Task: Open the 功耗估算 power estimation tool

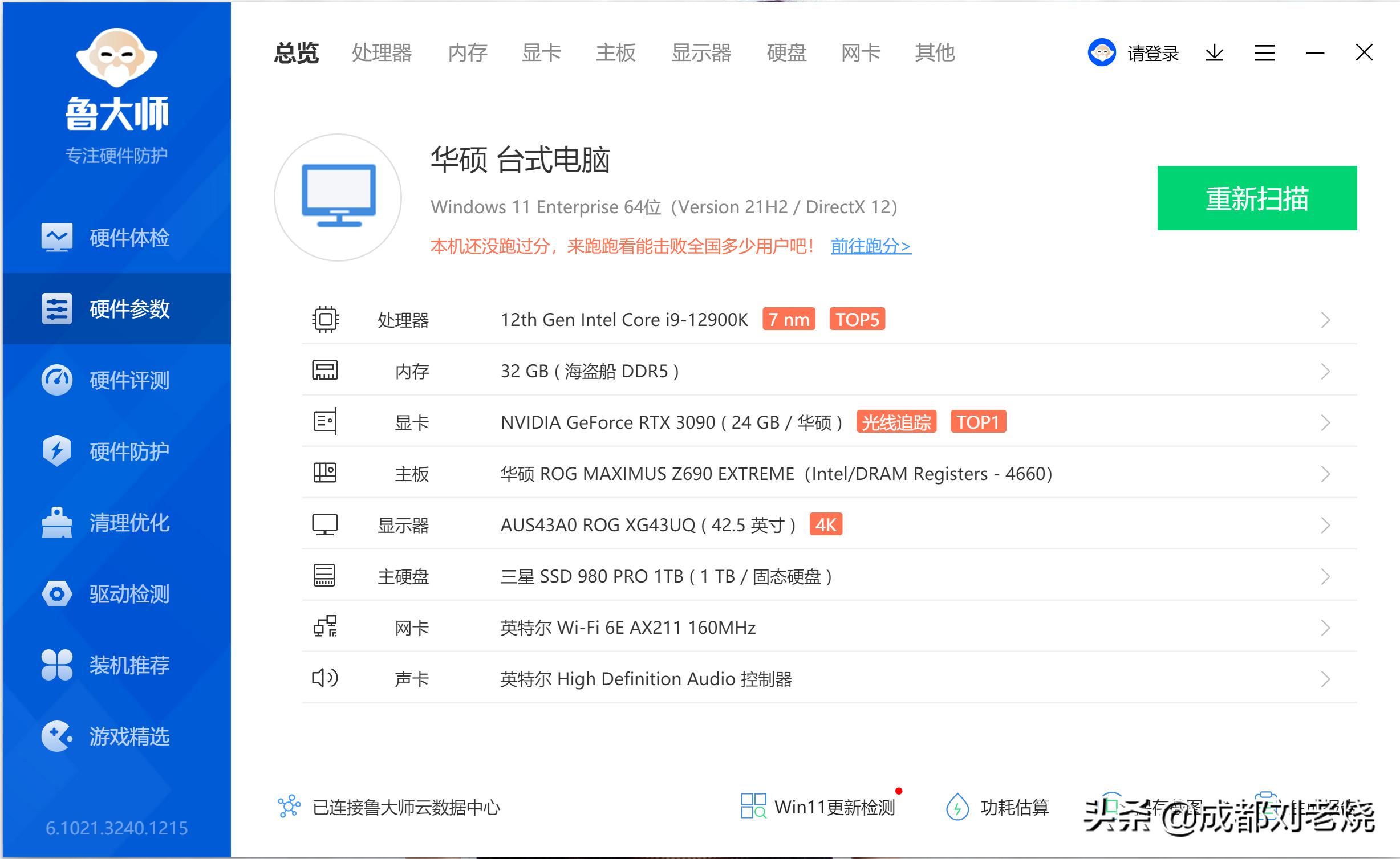Action: pos(1016,808)
